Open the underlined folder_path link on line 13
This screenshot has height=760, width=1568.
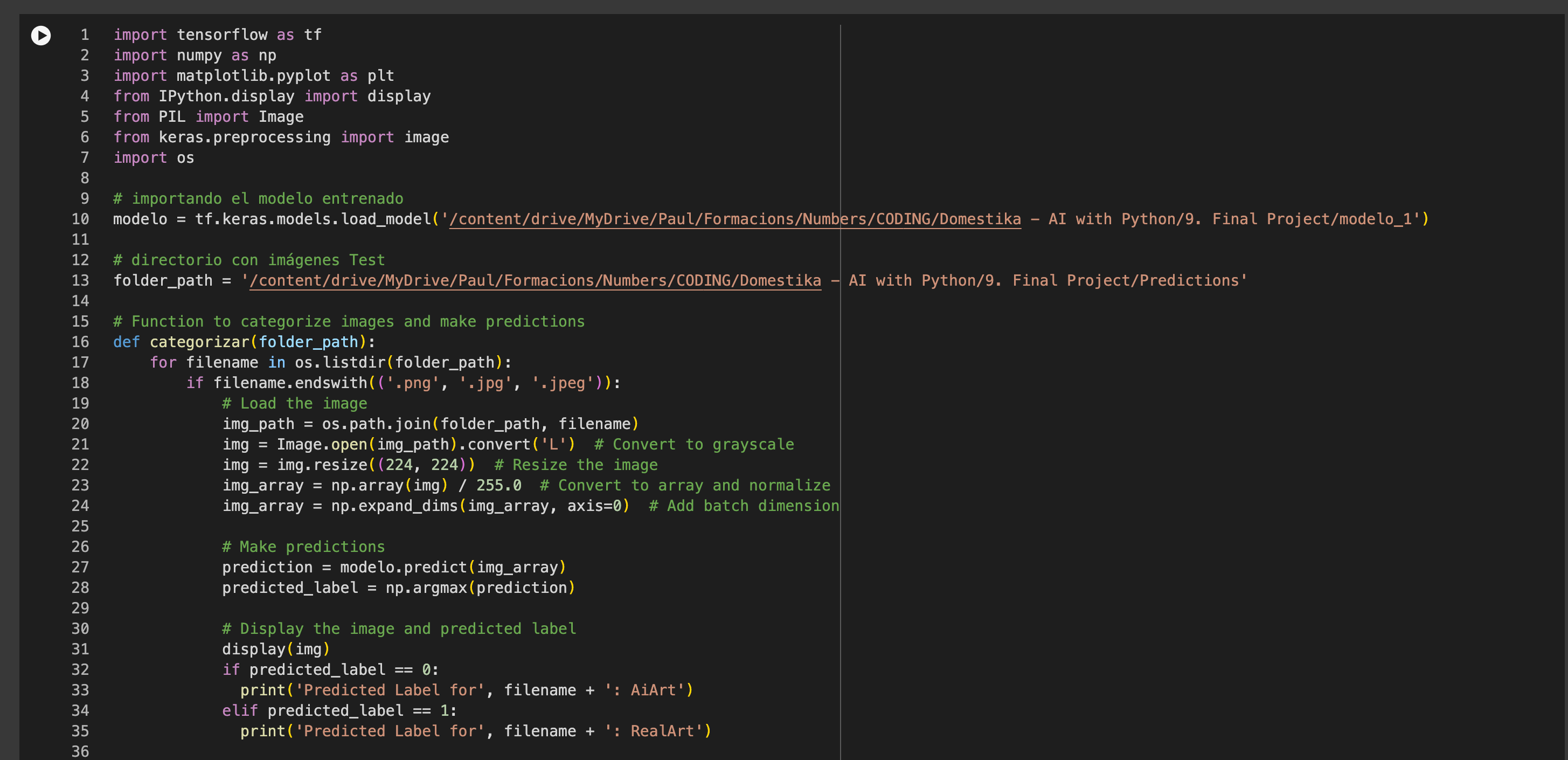(535, 281)
